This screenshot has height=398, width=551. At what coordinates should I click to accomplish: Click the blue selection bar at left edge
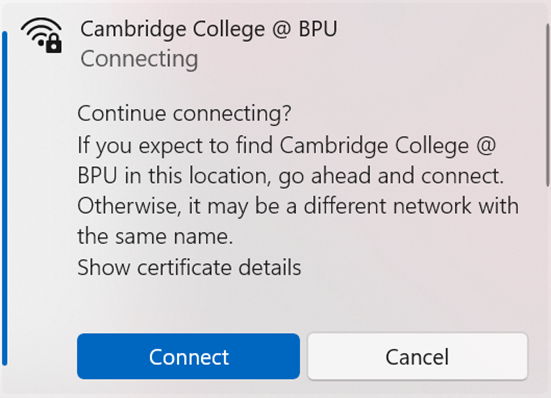point(5,198)
